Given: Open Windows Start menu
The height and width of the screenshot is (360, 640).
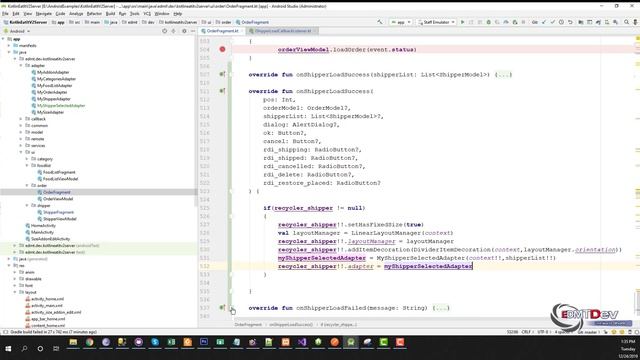Looking at the screenshot, I should point(8,348).
